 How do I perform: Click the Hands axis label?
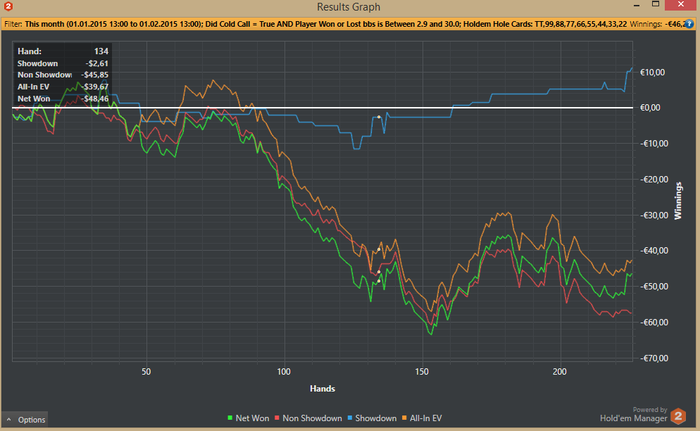[322, 389]
